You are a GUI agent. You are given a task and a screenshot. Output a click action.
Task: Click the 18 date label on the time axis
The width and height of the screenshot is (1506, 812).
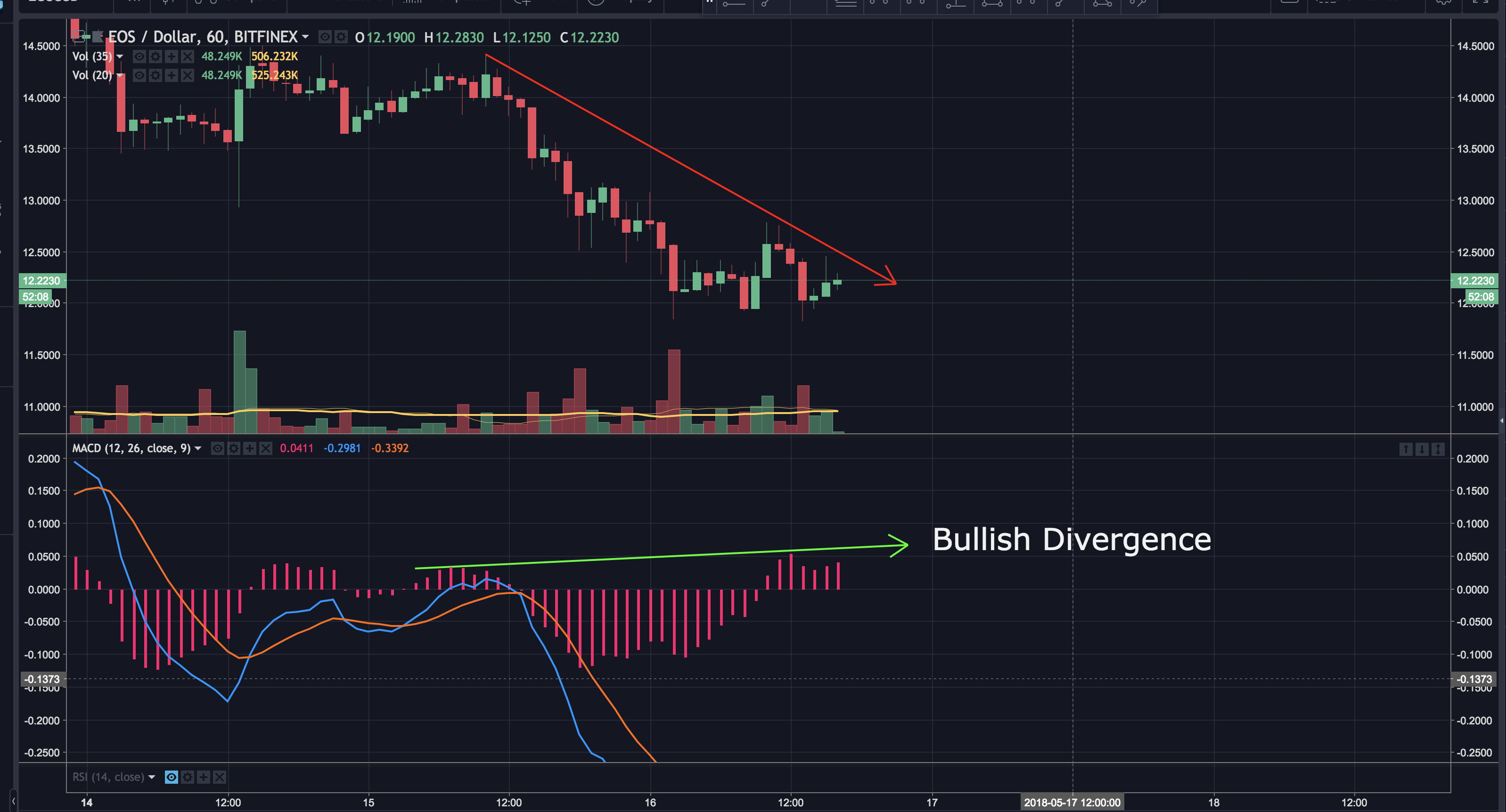[x=1214, y=803]
